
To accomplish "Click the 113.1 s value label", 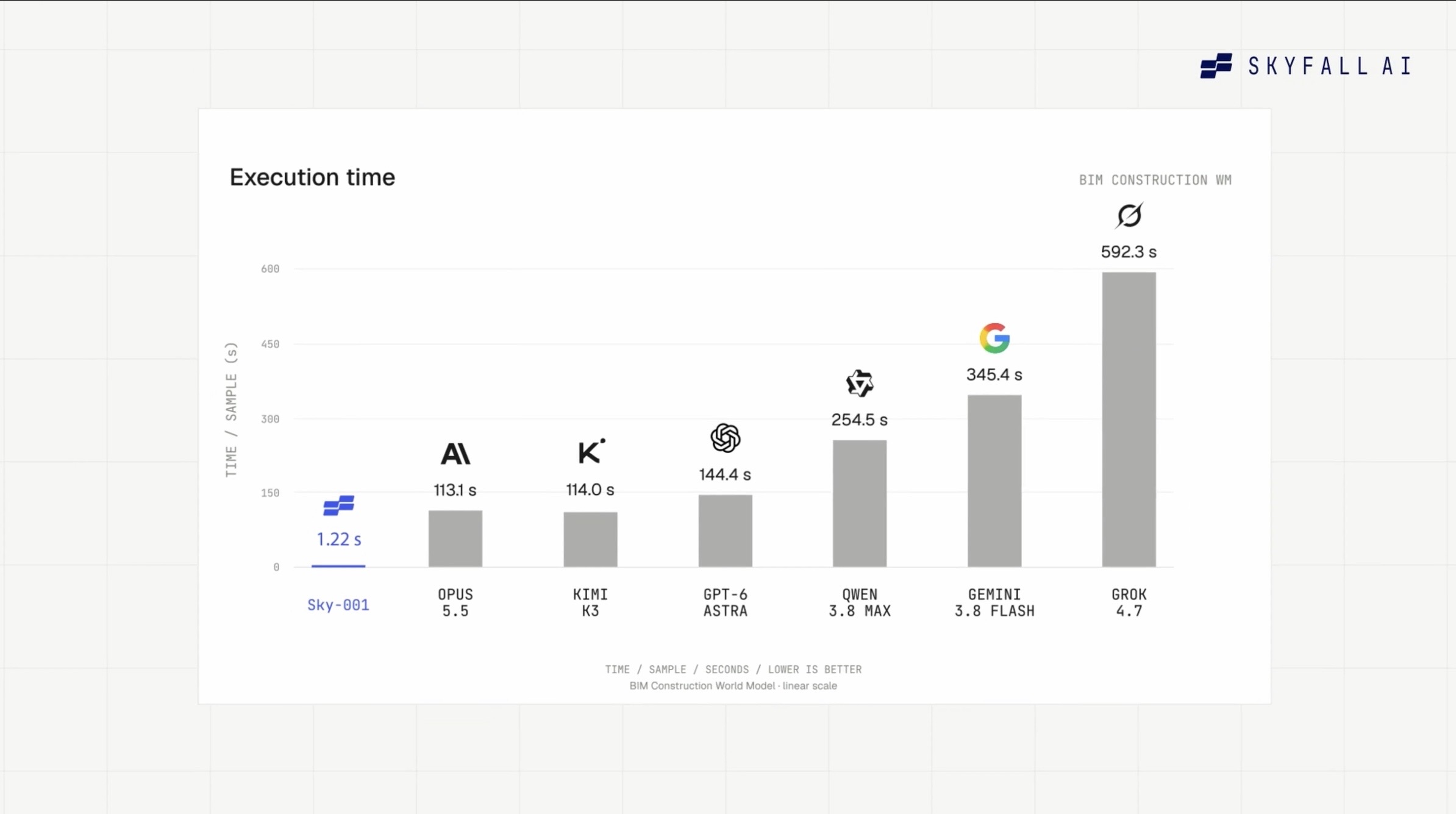I will pos(455,490).
